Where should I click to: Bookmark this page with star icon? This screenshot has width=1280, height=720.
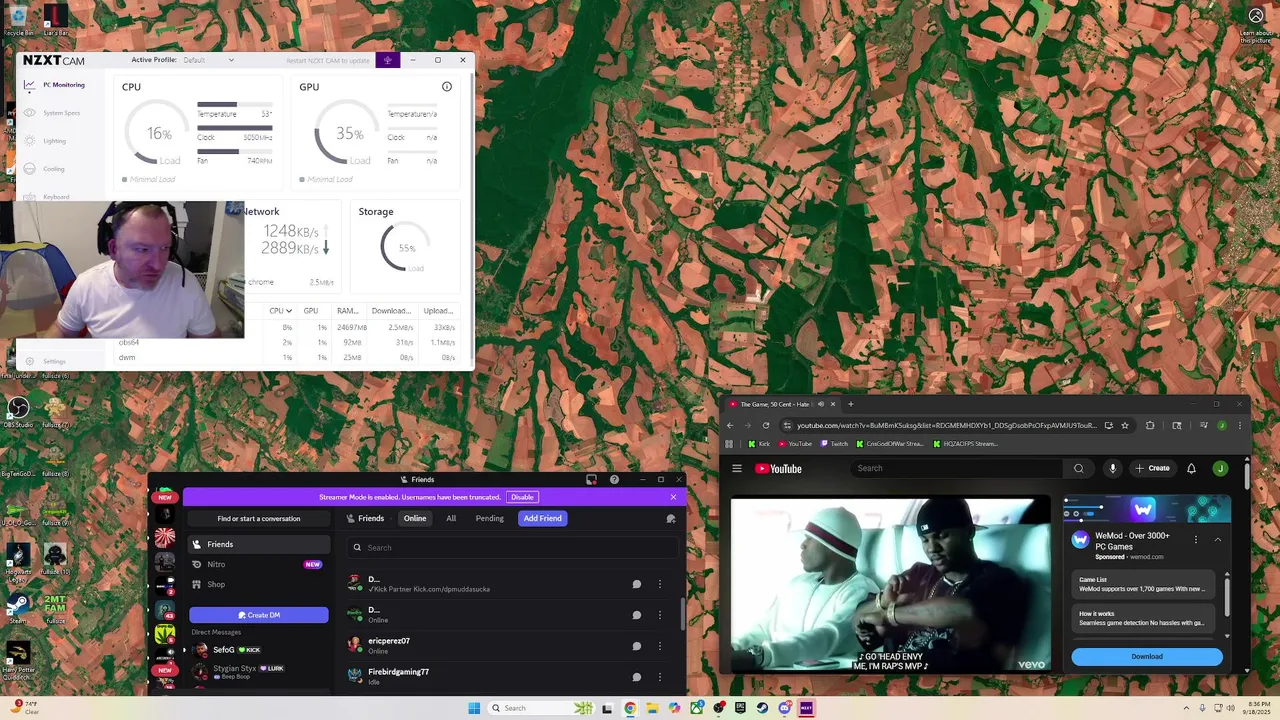1125,425
